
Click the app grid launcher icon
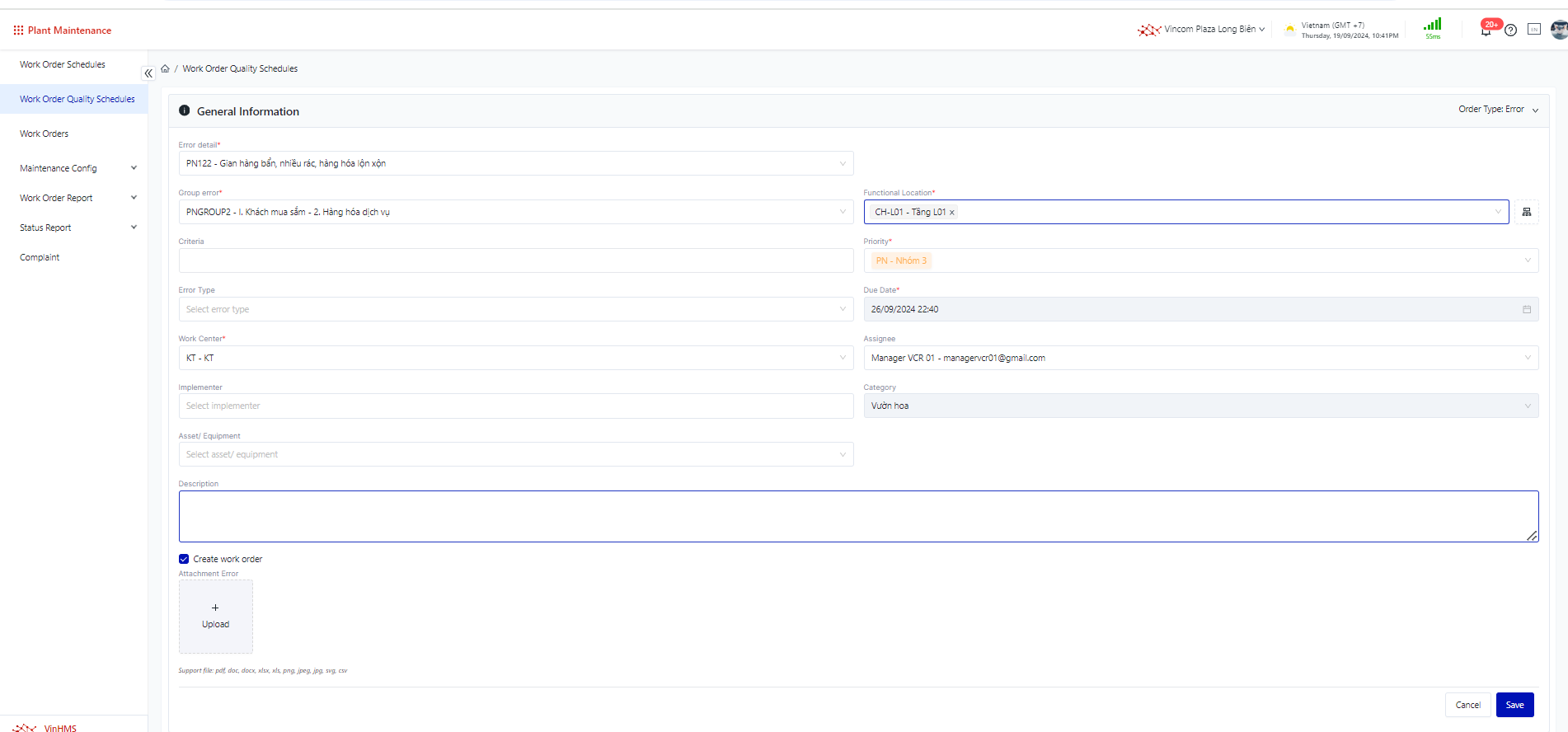point(18,30)
